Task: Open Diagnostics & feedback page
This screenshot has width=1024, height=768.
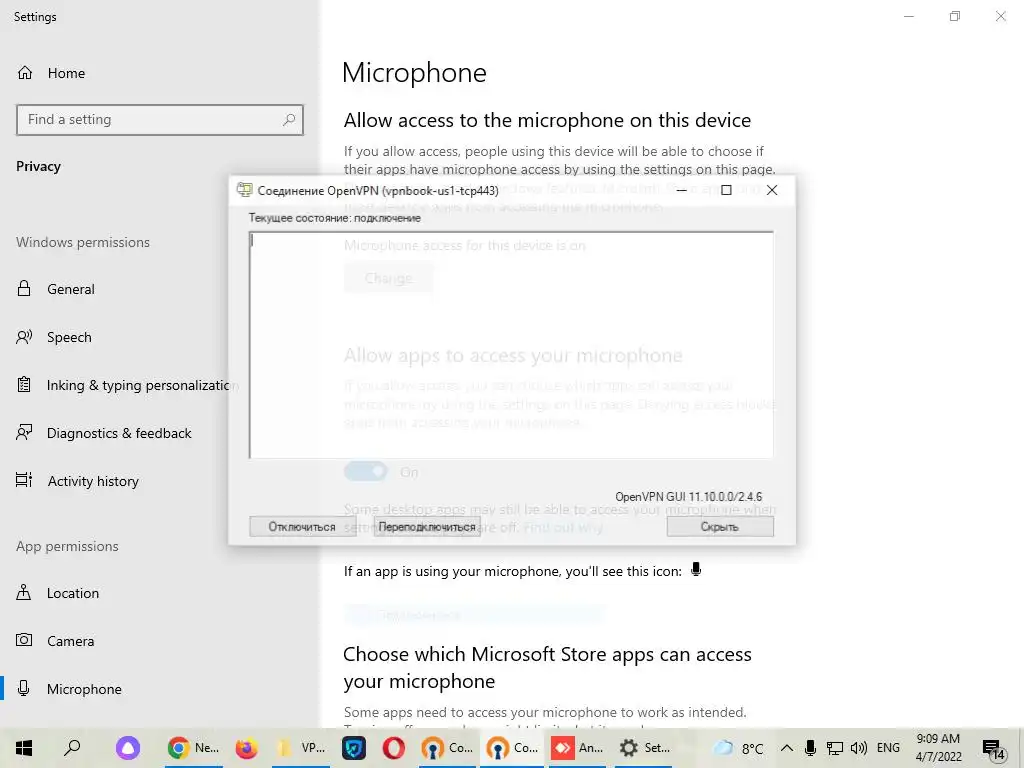Action: pyautogui.click(x=119, y=434)
